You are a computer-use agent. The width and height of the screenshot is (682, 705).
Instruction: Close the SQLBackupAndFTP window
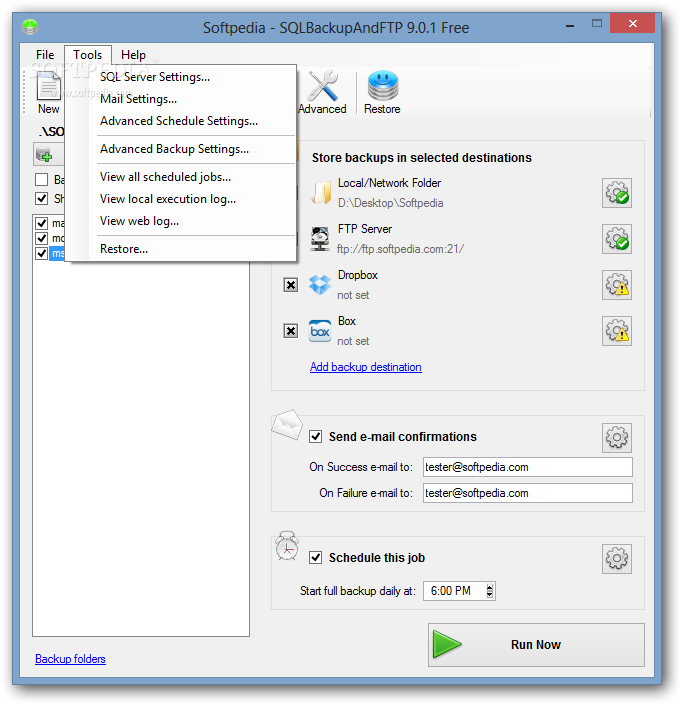[x=632, y=23]
